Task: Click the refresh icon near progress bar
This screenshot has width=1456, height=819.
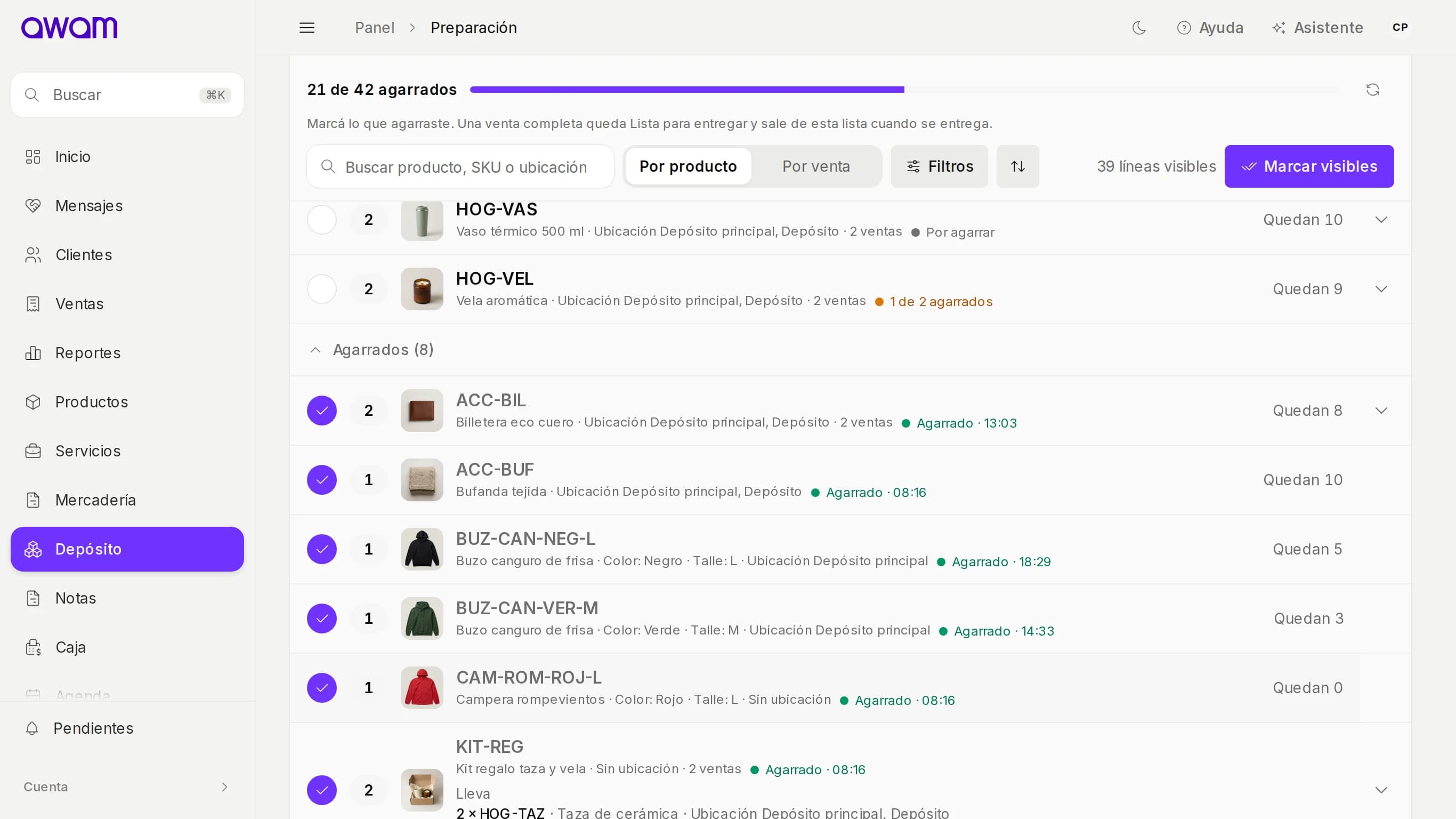Action: (1373, 90)
